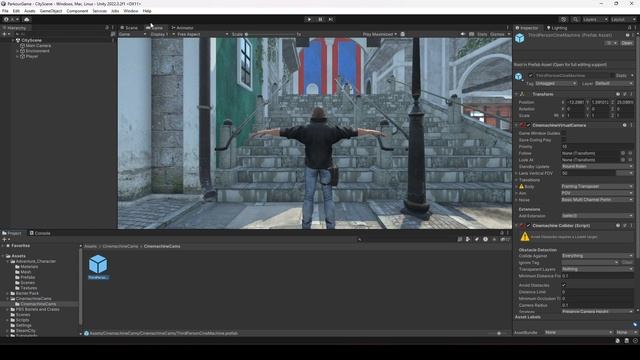Click the Follow object picker icon
The width and height of the screenshot is (640, 360).
pos(623,153)
